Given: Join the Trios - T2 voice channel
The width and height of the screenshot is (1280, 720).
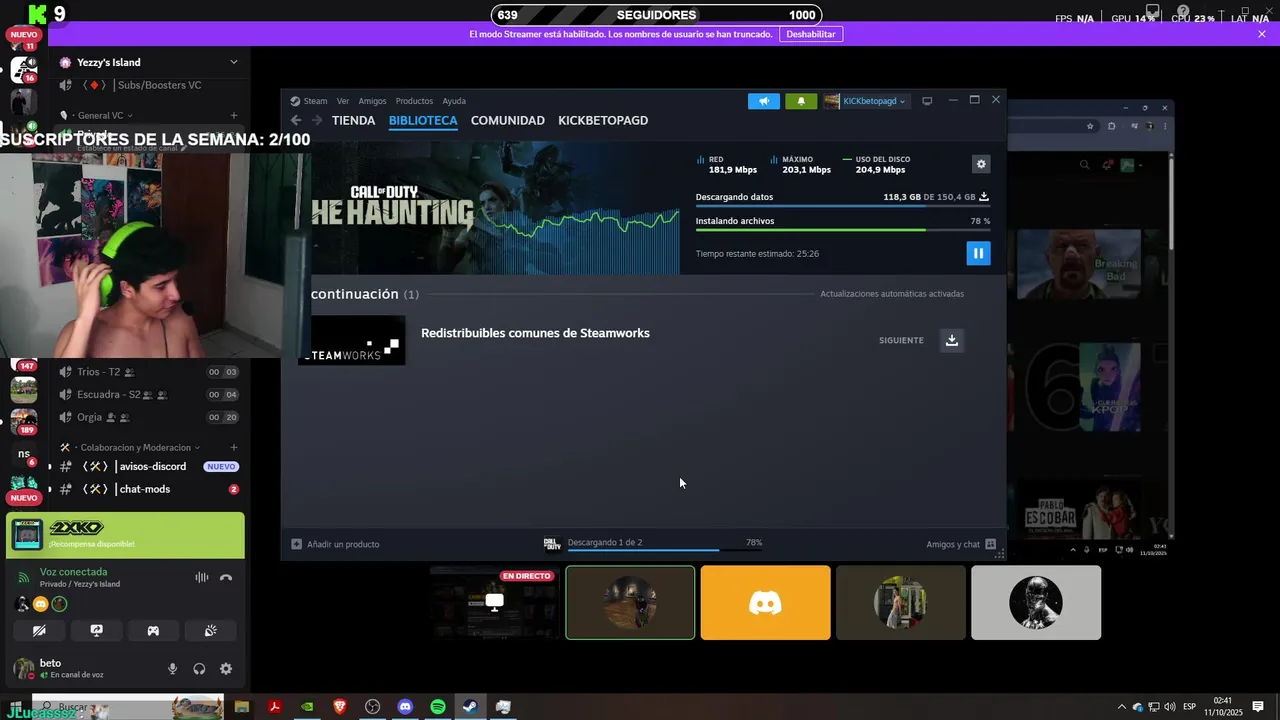Looking at the screenshot, I should (148, 372).
